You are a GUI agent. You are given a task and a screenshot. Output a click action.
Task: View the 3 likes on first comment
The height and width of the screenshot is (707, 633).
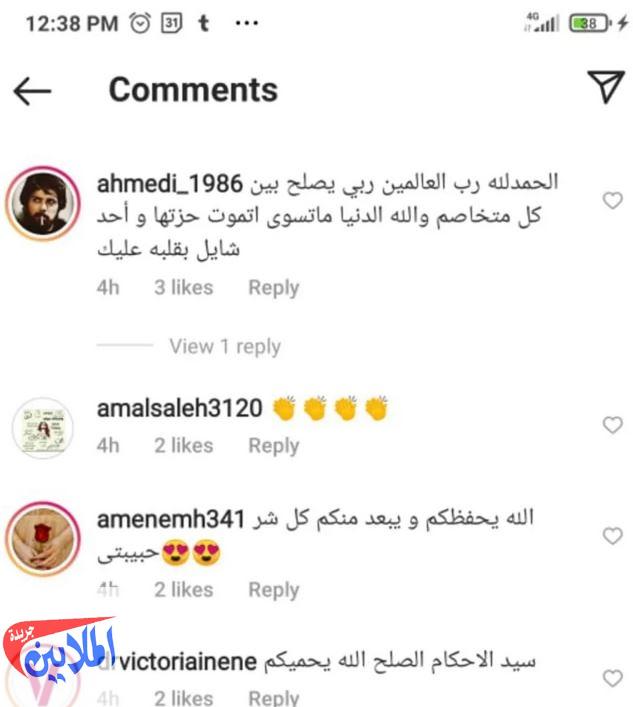183,288
